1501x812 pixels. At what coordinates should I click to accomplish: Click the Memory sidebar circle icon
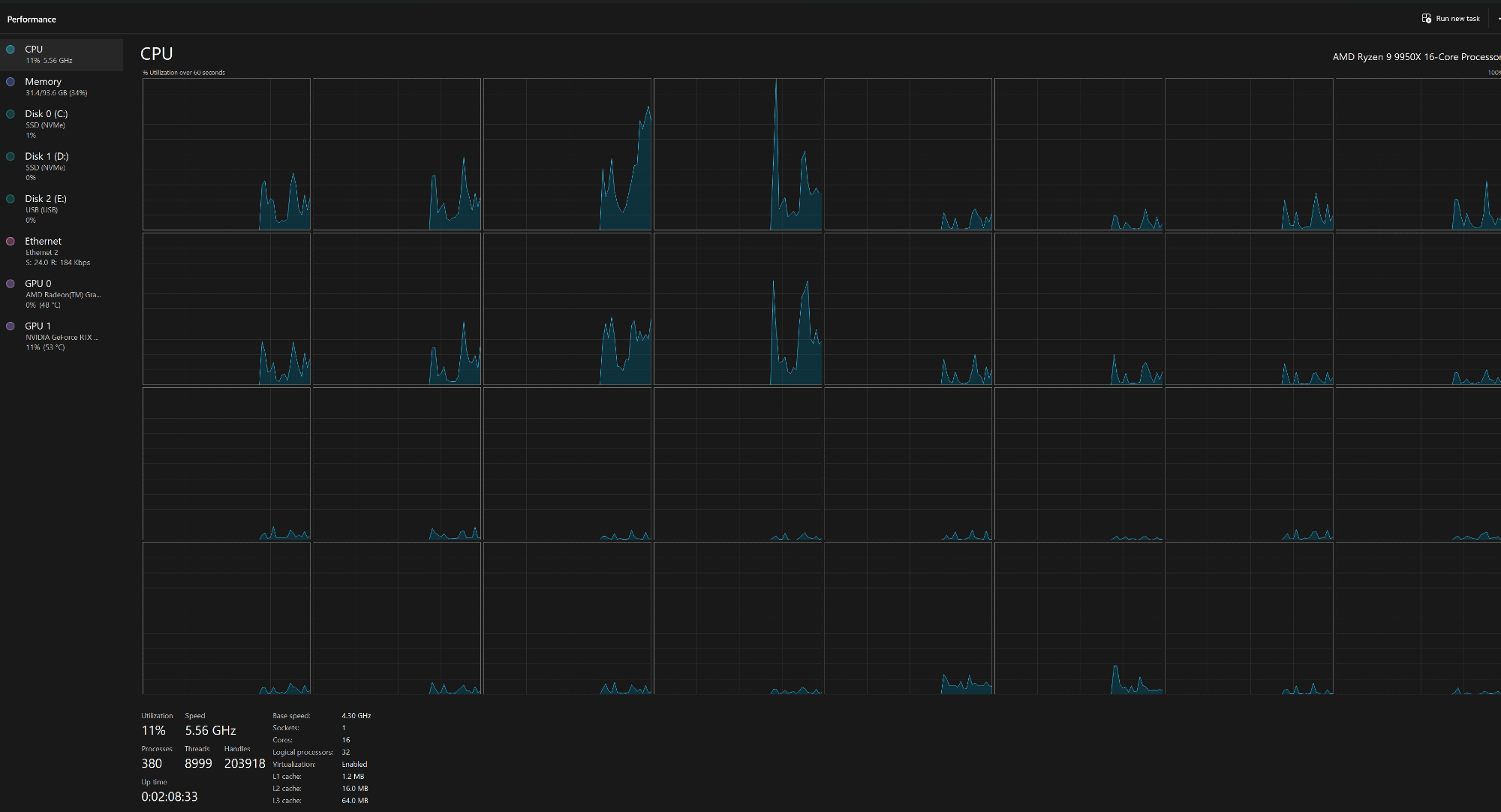pos(11,82)
